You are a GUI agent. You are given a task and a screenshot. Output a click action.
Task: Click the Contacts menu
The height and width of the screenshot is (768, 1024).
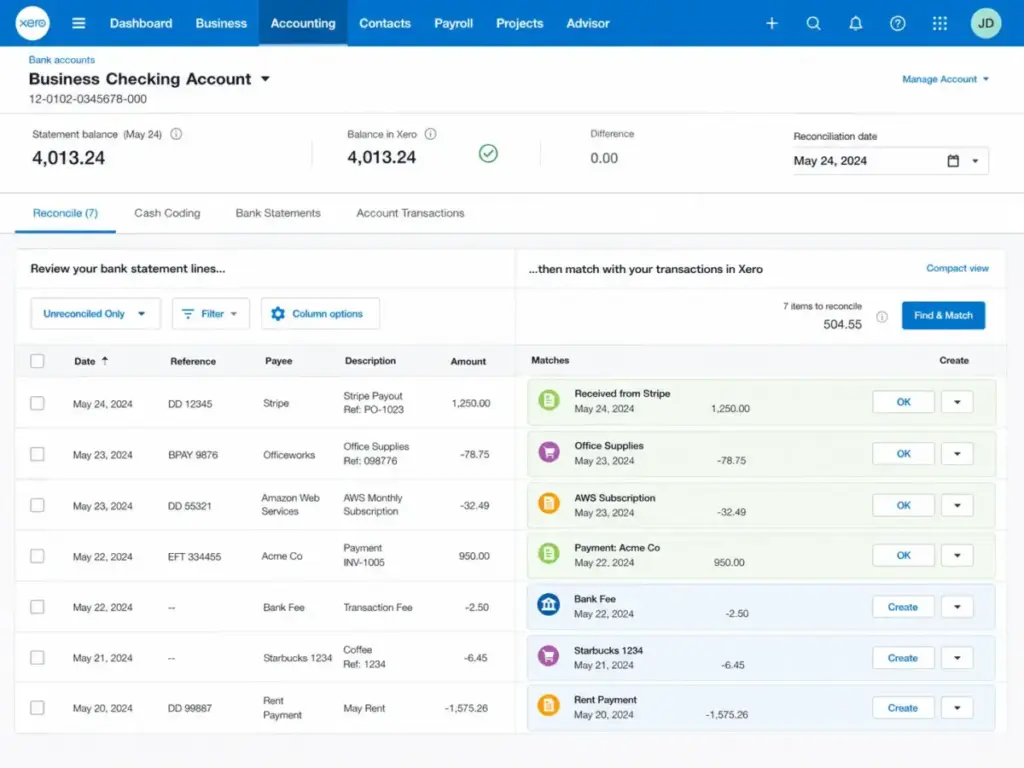(x=385, y=24)
